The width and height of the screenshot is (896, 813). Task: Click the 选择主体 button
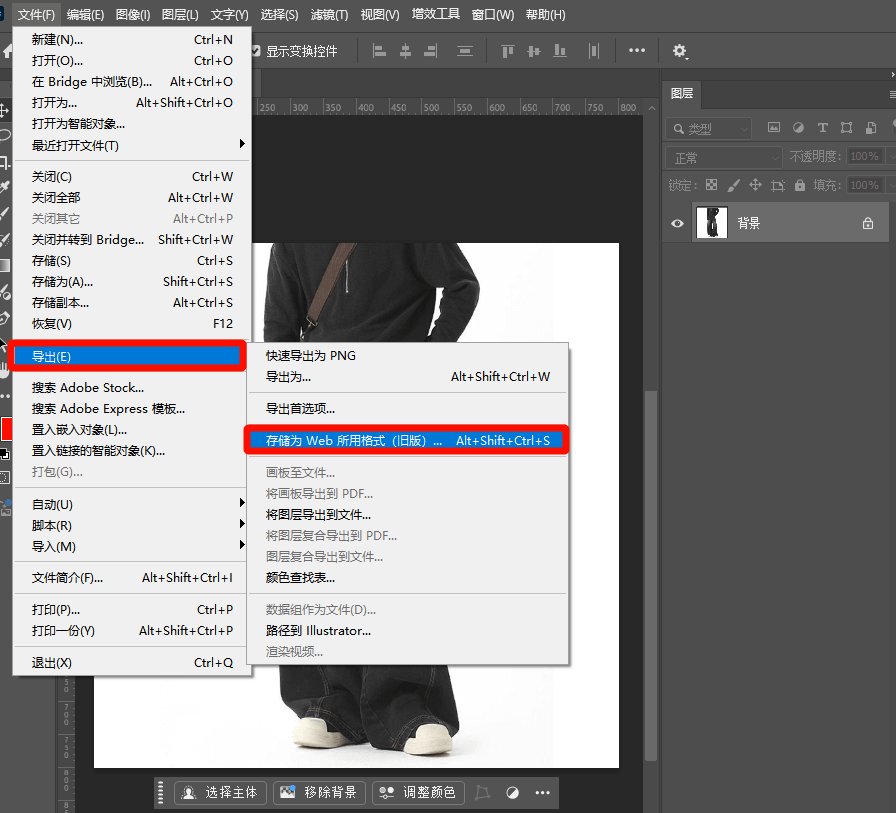click(x=220, y=792)
